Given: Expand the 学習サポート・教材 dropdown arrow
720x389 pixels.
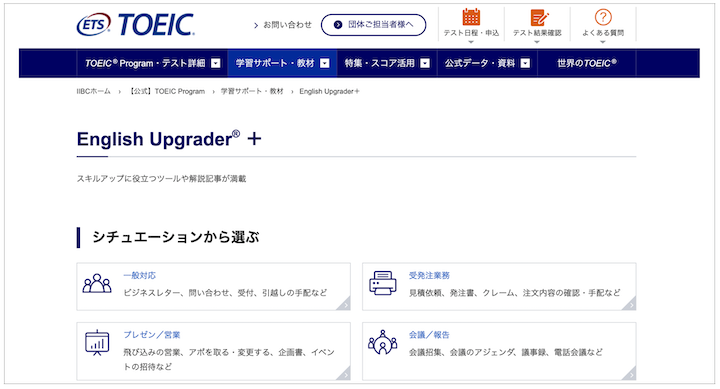Looking at the screenshot, I should (x=325, y=63).
